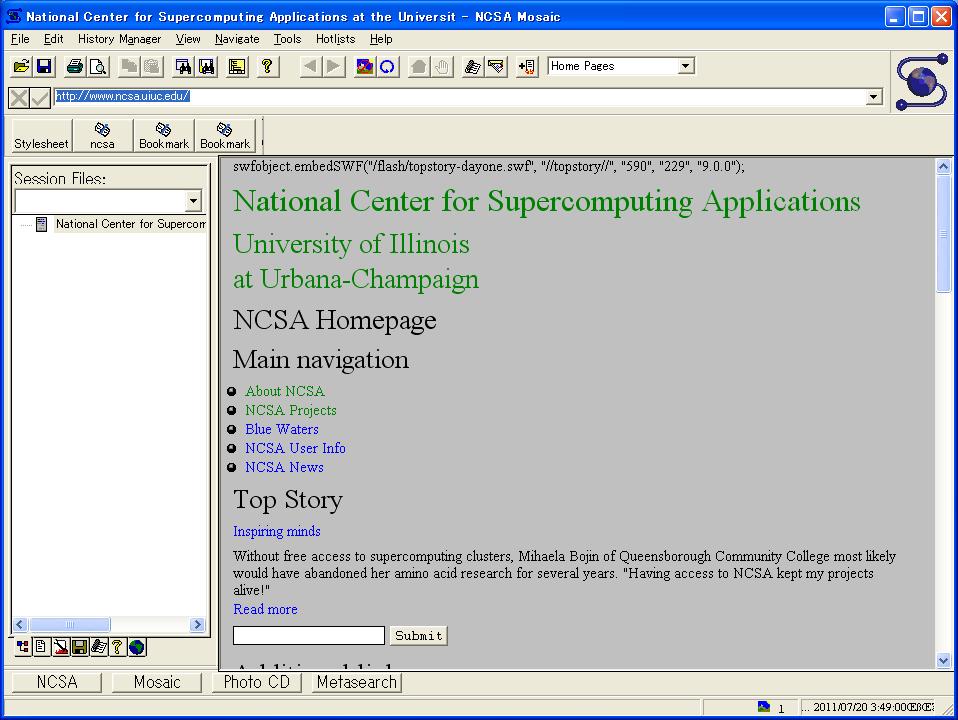Click the yellow question mark Help toolbar icon
This screenshot has width=958, height=720.
tap(267, 66)
